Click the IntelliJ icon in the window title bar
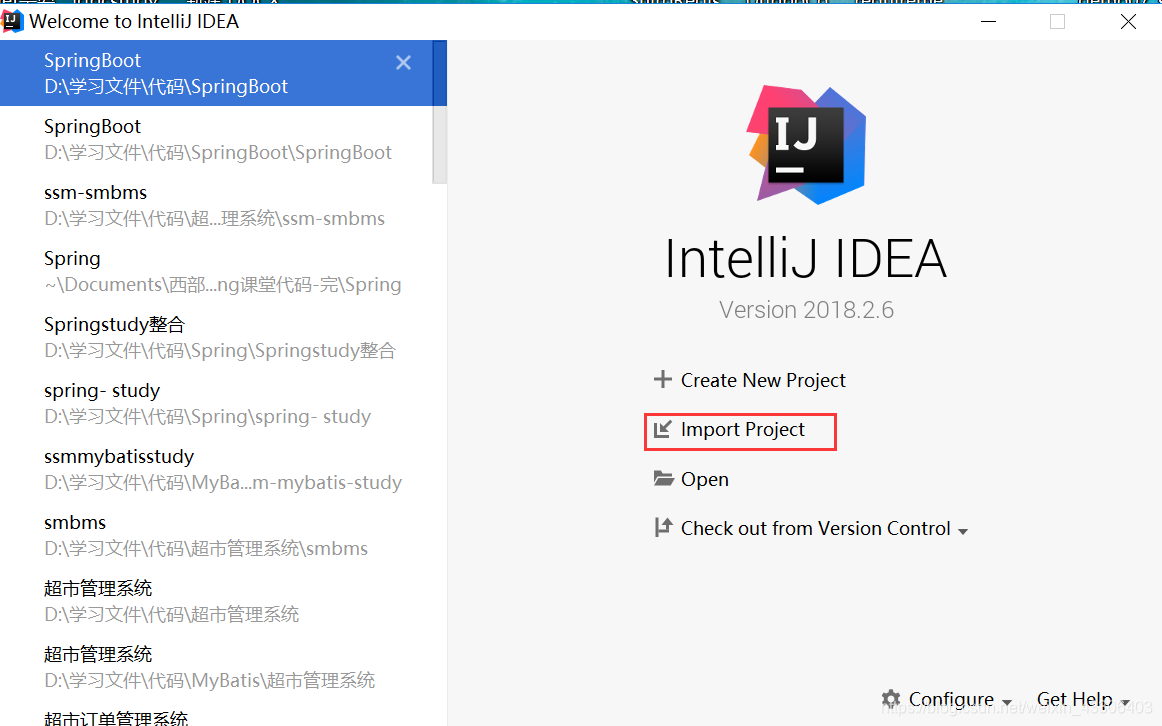The height and width of the screenshot is (726, 1162). click(12, 21)
